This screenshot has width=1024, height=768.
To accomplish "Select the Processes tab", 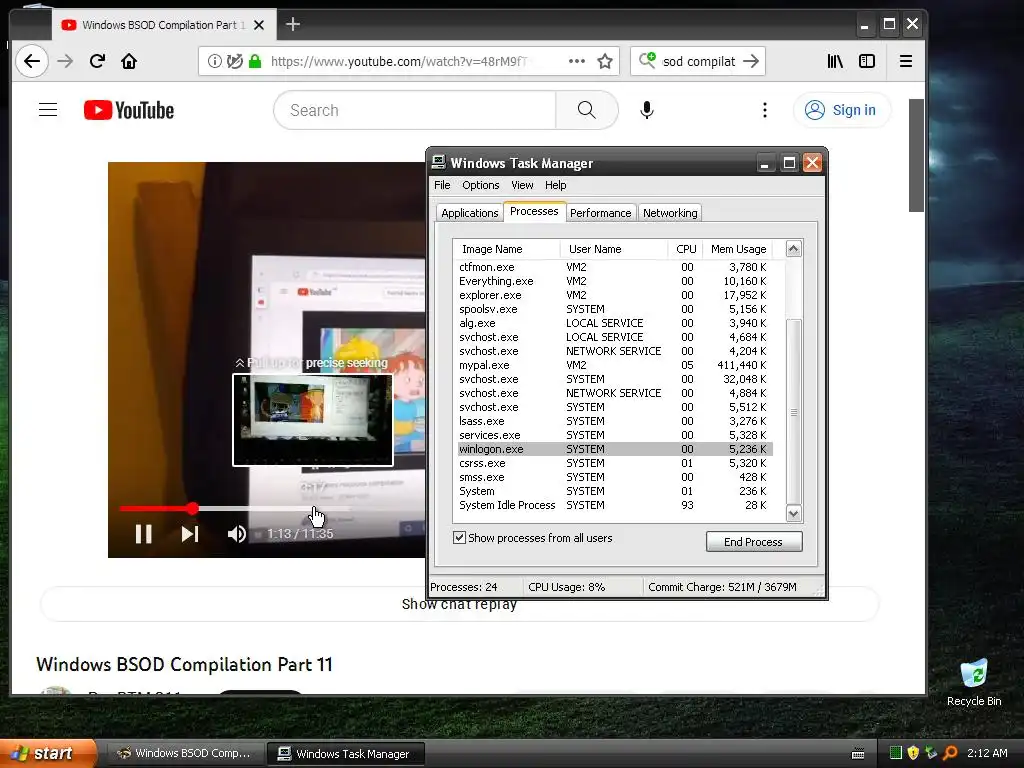I will point(534,212).
